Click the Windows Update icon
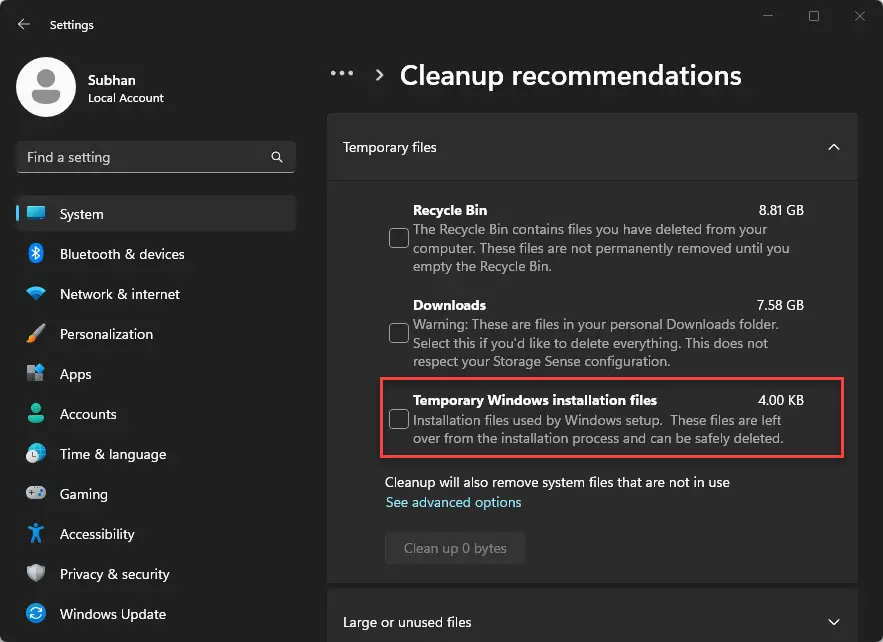 (x=36, y=614)
